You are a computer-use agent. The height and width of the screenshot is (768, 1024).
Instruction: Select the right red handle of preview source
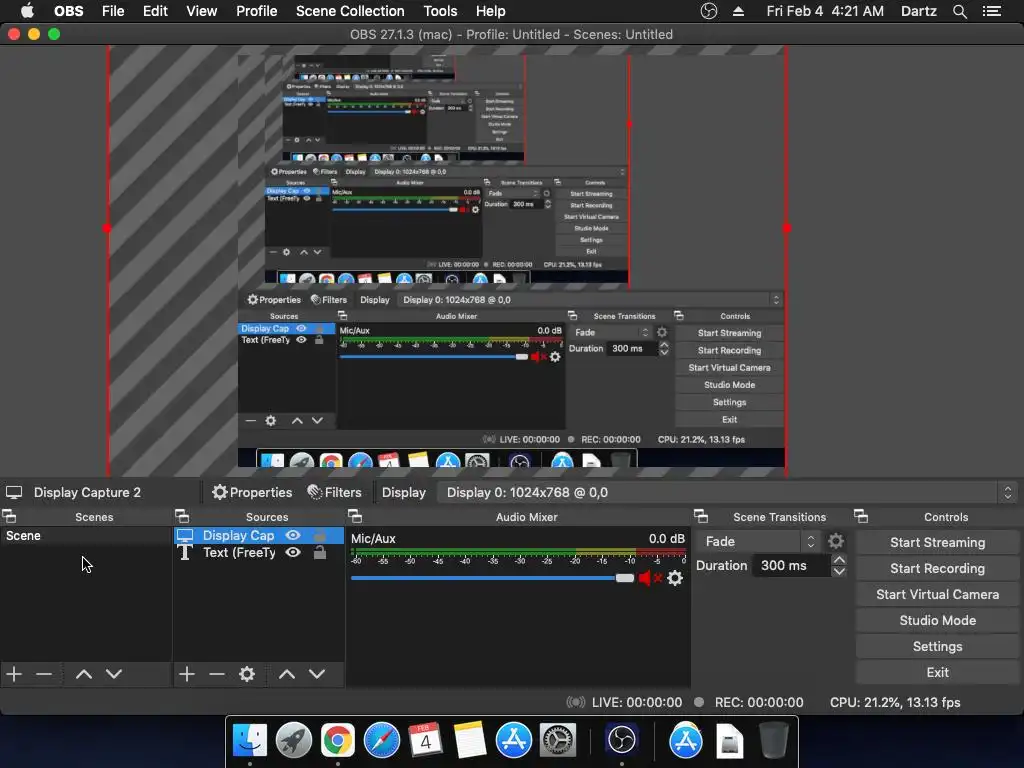[787, 228]
